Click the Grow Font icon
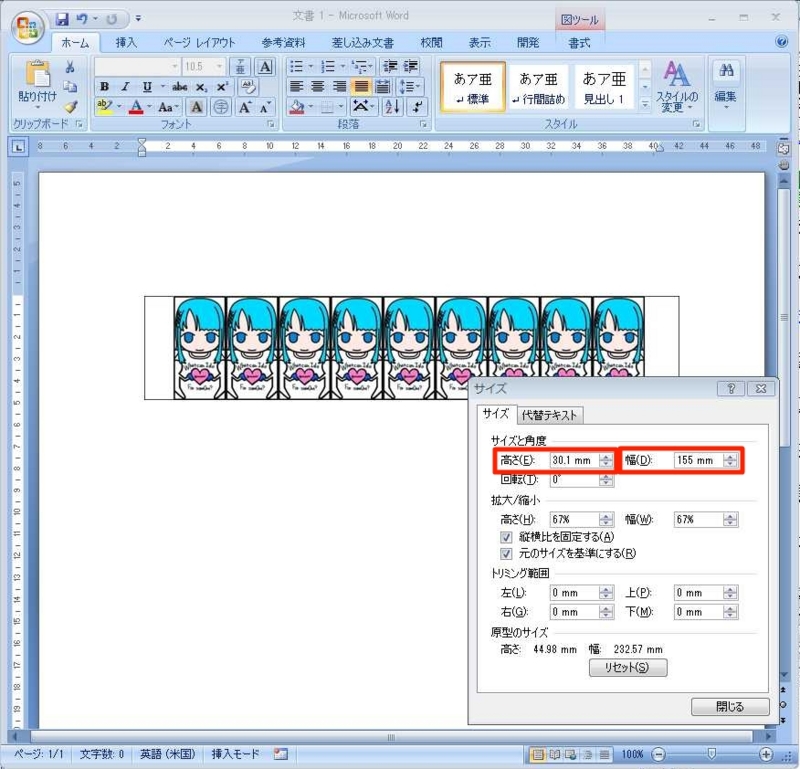Viewport: 800px width, 769px height. coord(244,107)
